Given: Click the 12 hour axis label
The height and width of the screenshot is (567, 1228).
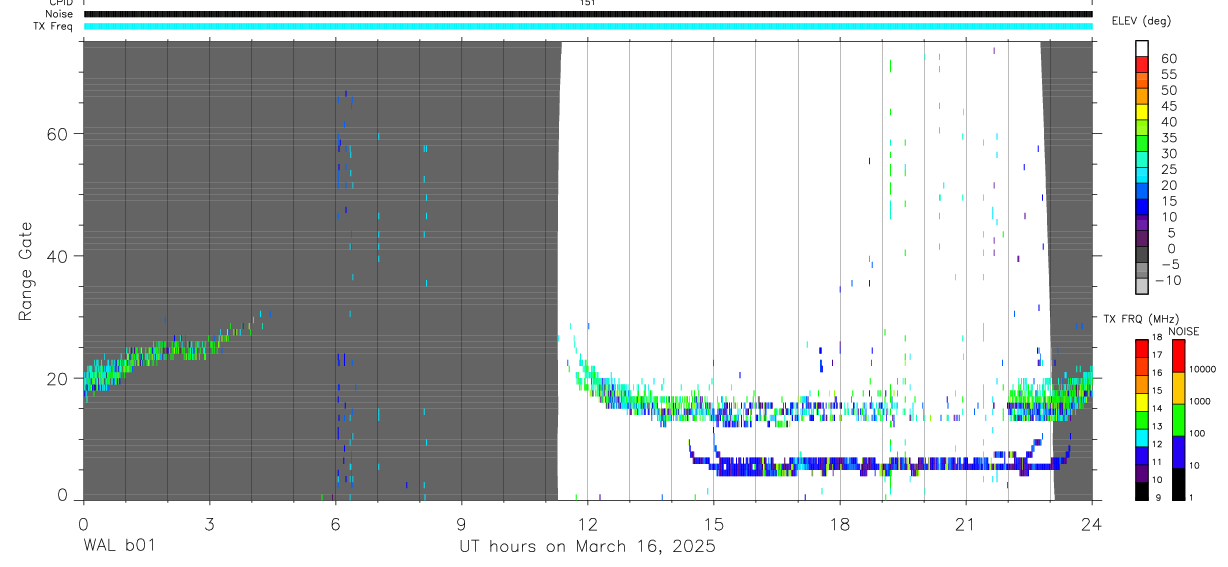Looking at the screenshot, I should pos(587,522).
